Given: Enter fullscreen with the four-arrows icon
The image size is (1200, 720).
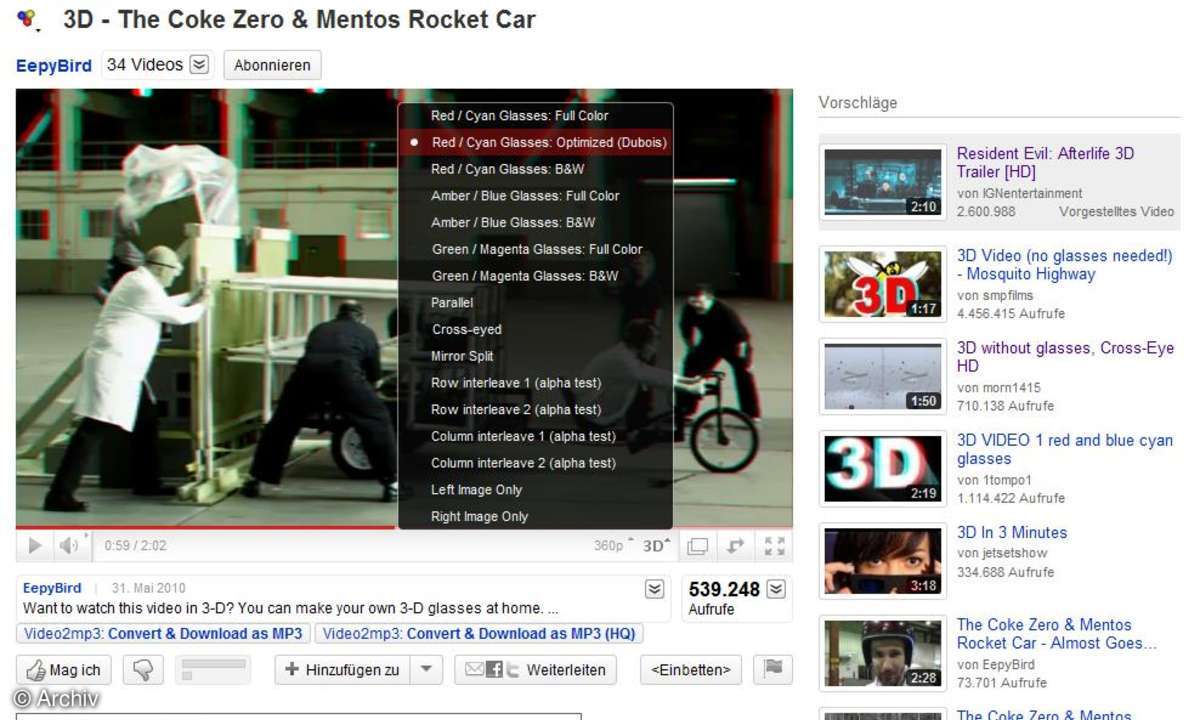Looking at the screenshot, I should tap(774, 546).
